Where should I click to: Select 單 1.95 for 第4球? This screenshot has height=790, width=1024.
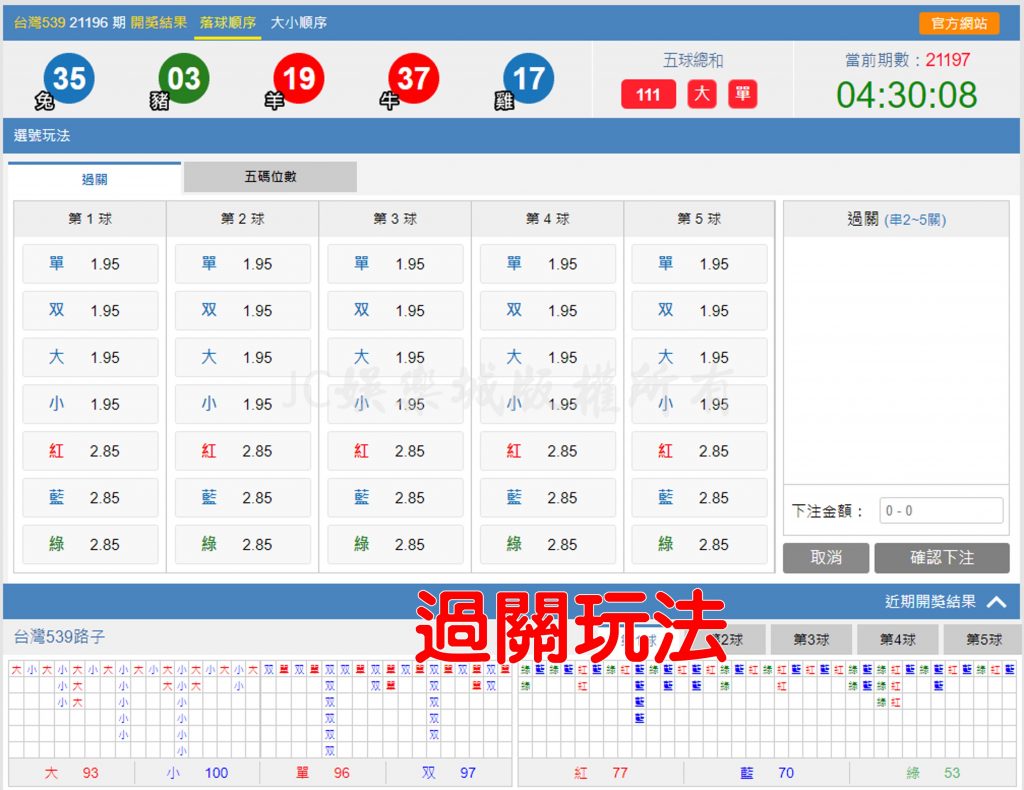tap(548, 264)
